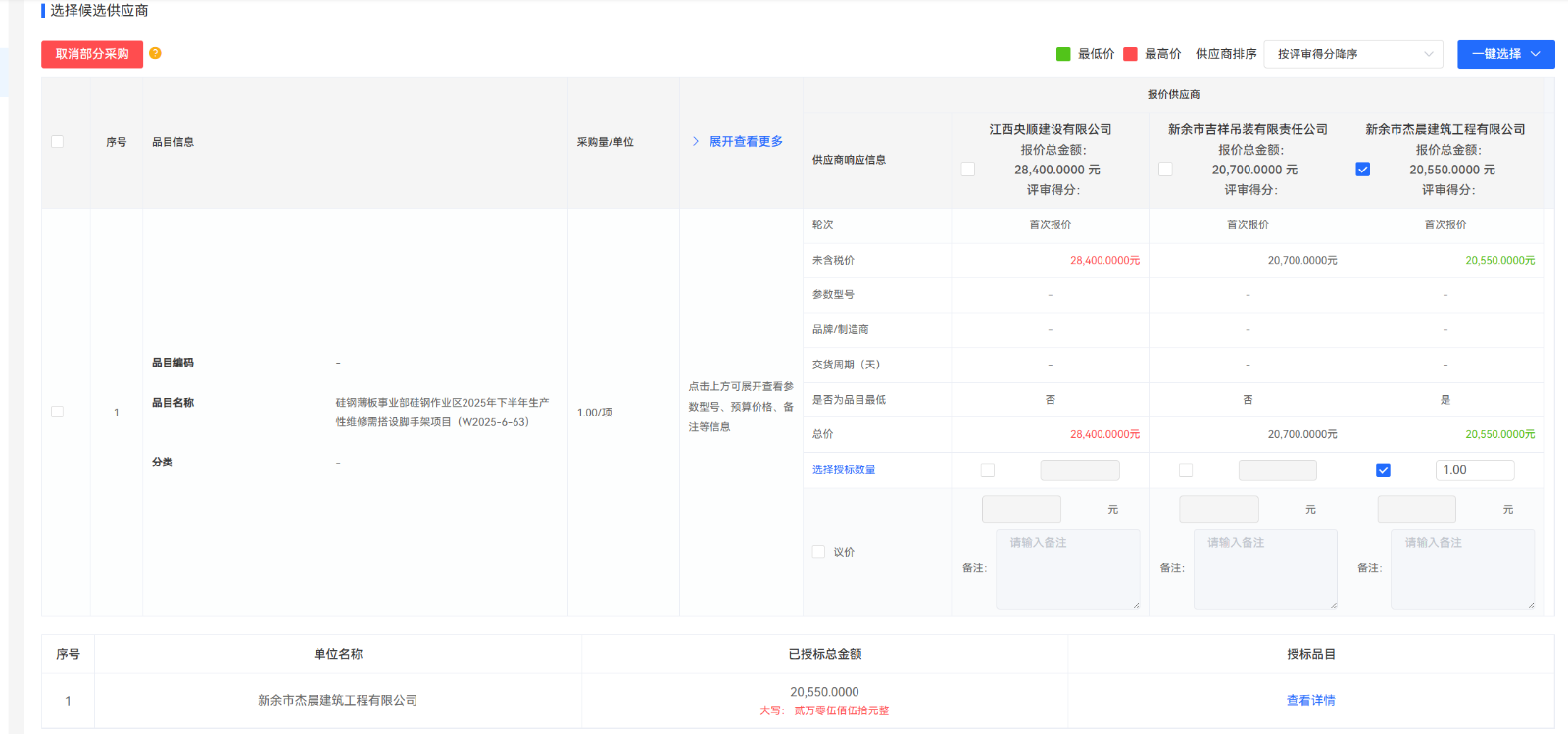
Task: Uncheck supplier 新余市杰晨建筑工程有限公司 header checkbox
Action: pos(1363,170)
